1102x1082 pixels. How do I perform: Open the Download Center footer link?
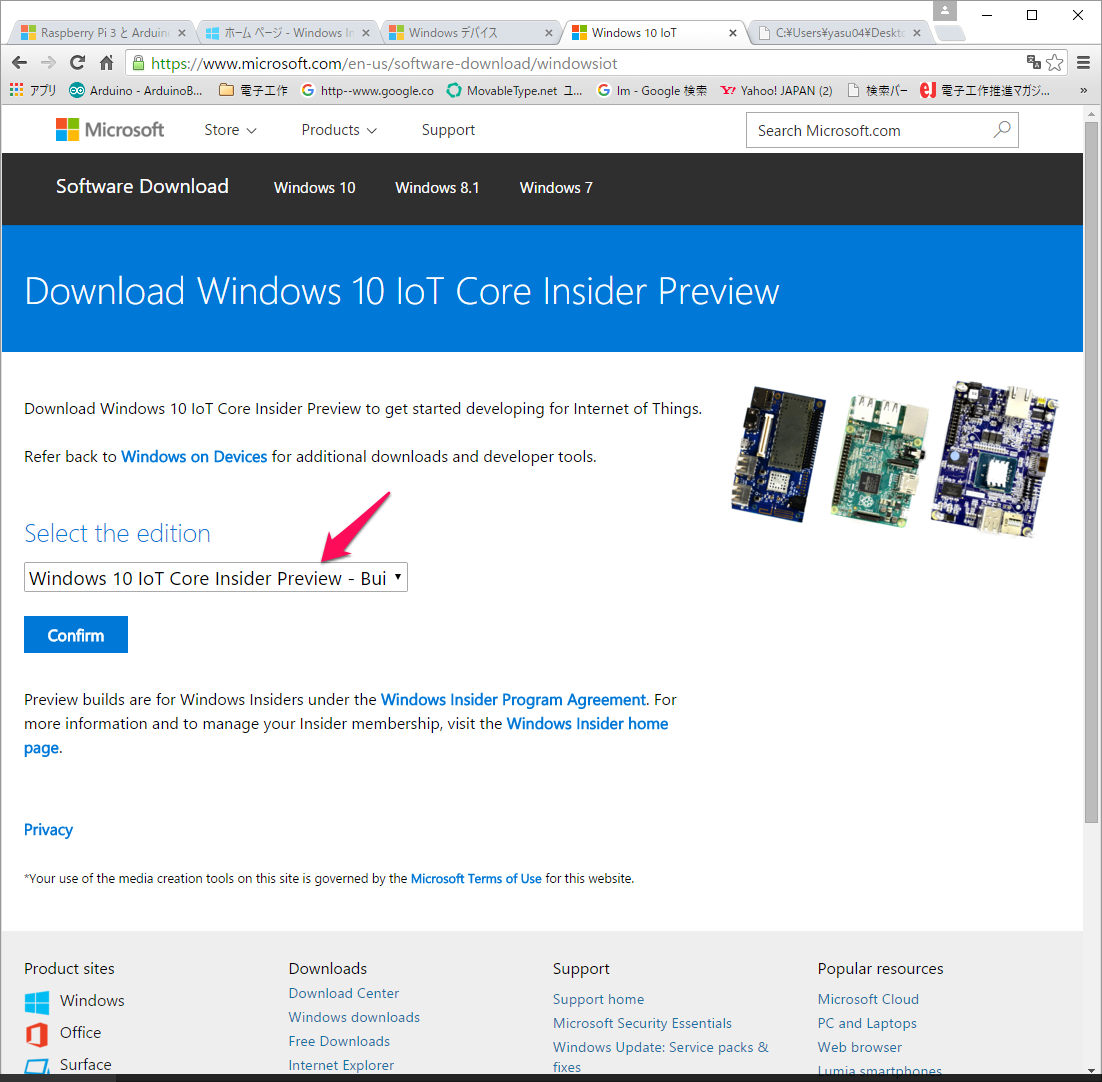pos(344,993)
